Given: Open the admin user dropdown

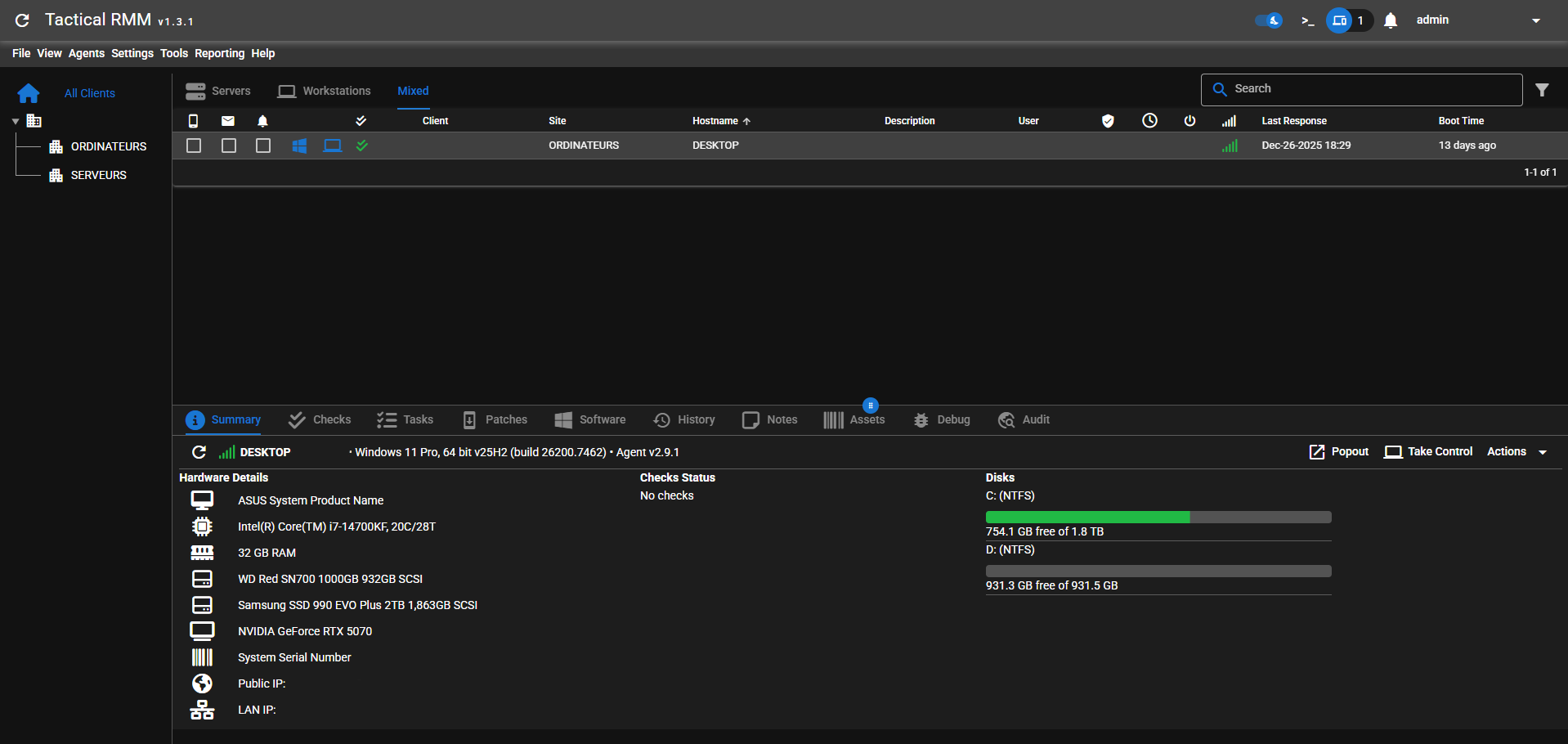Looking at the screenshot, I should pyautogui.click(x=1535, y=20).
